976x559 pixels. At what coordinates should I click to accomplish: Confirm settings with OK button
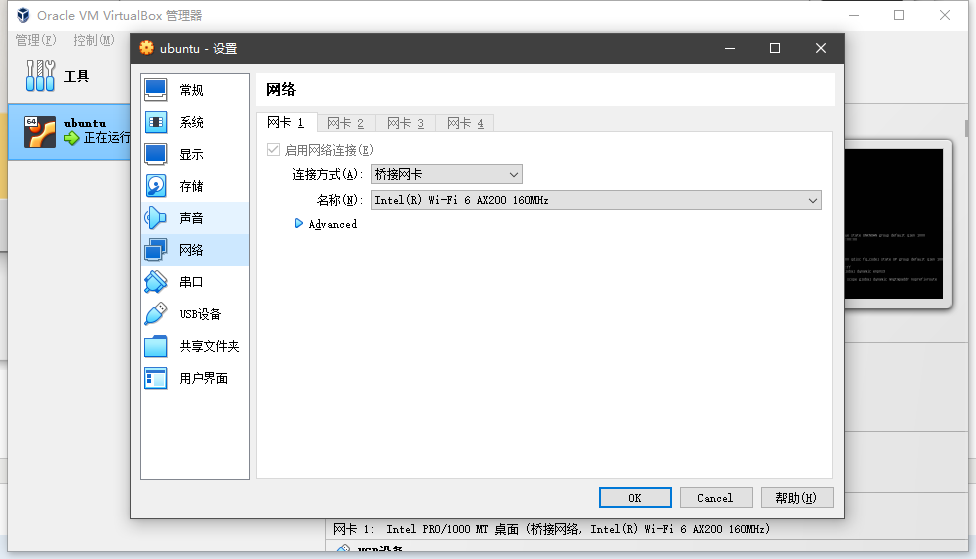pyautogui.click(x=635, y=497)
